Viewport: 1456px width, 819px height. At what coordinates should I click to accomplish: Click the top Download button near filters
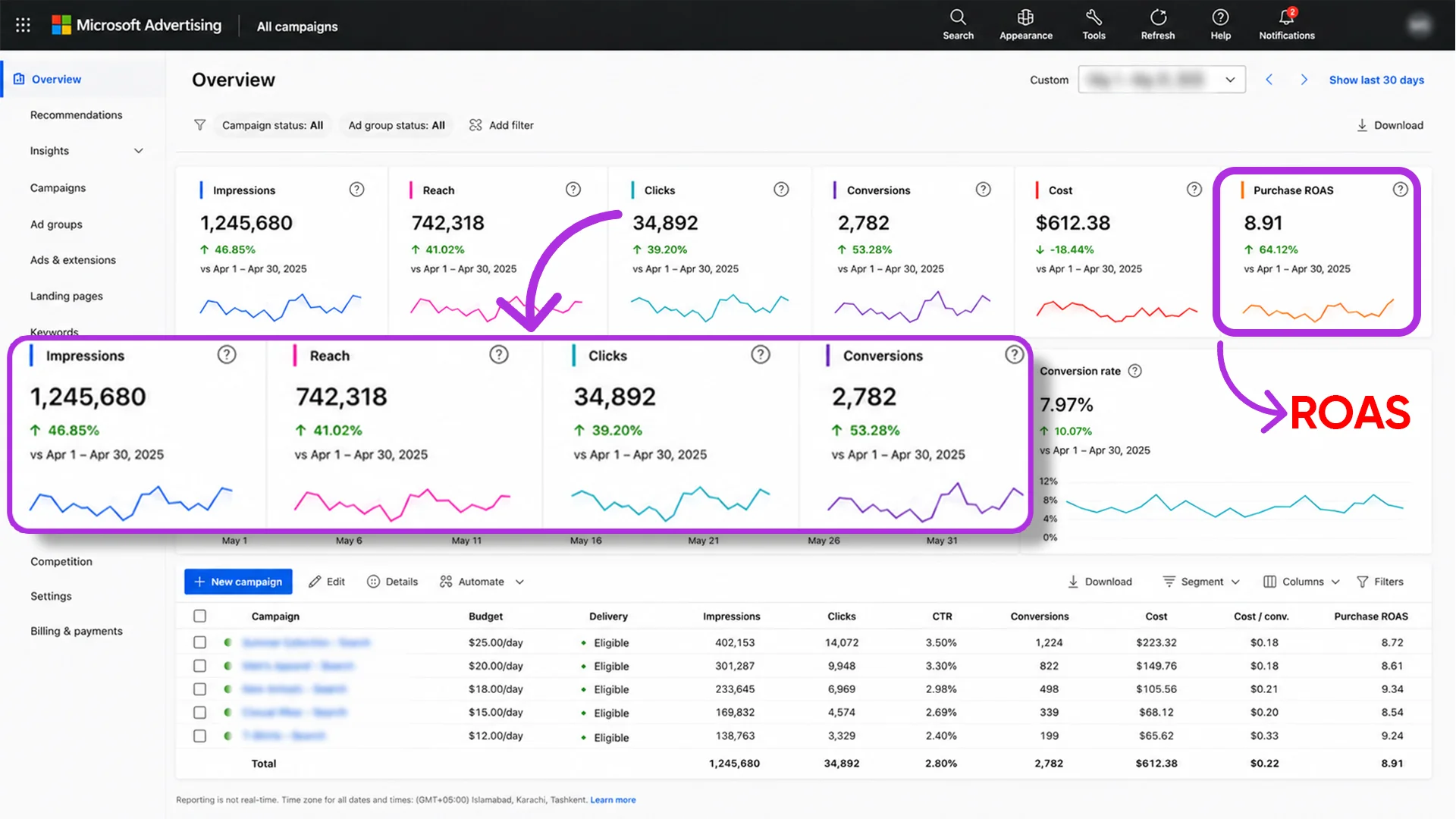[1389, 125]
